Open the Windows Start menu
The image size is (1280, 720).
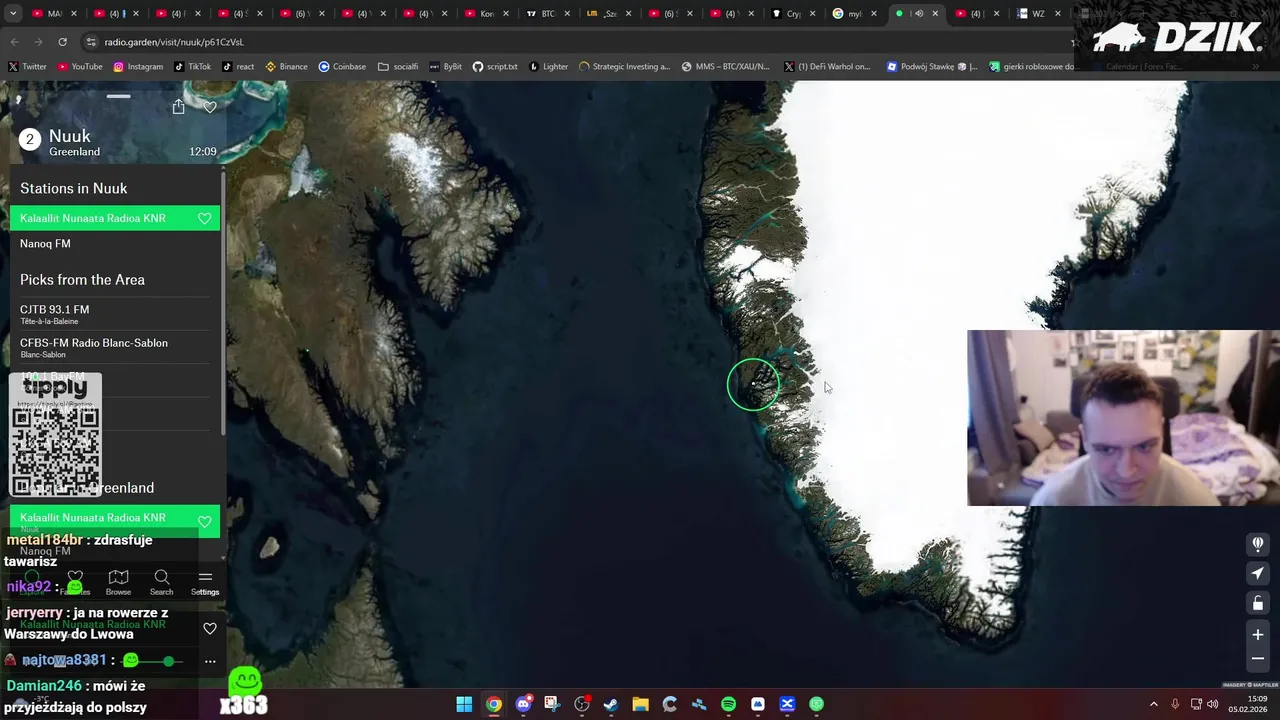coord(464,704)
